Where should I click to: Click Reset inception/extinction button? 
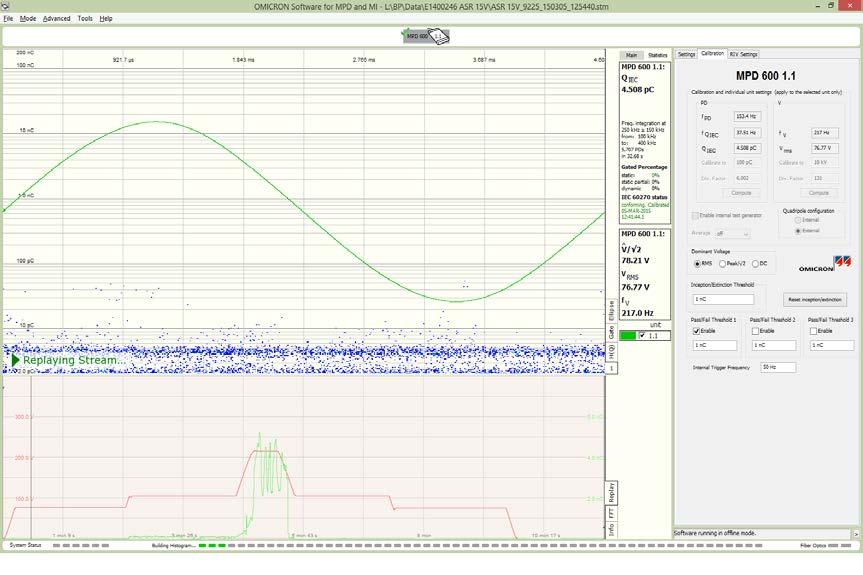click(x=815, y=300)
